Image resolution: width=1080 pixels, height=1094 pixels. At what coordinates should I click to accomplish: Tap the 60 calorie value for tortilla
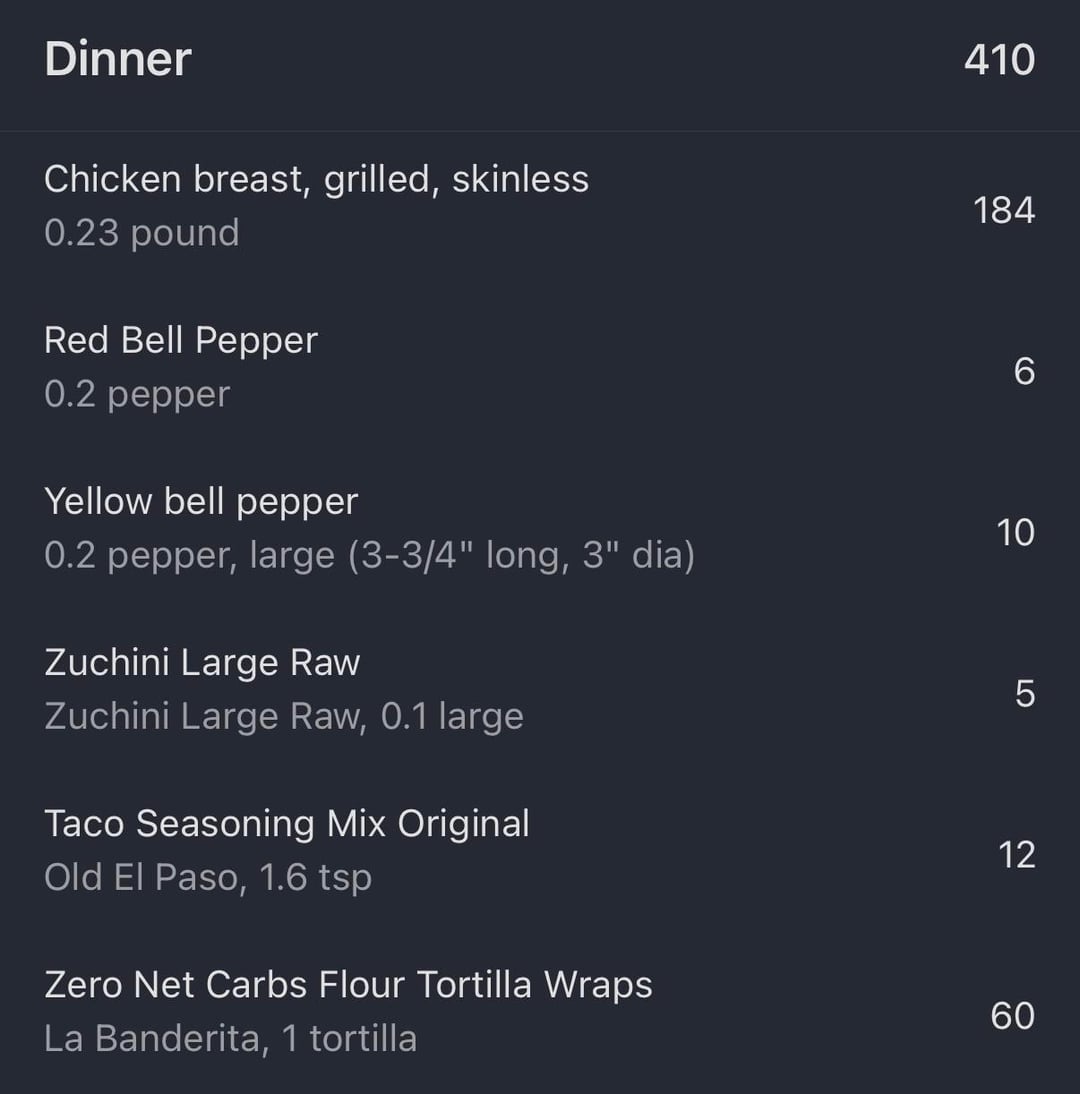pos(1012,1016)
